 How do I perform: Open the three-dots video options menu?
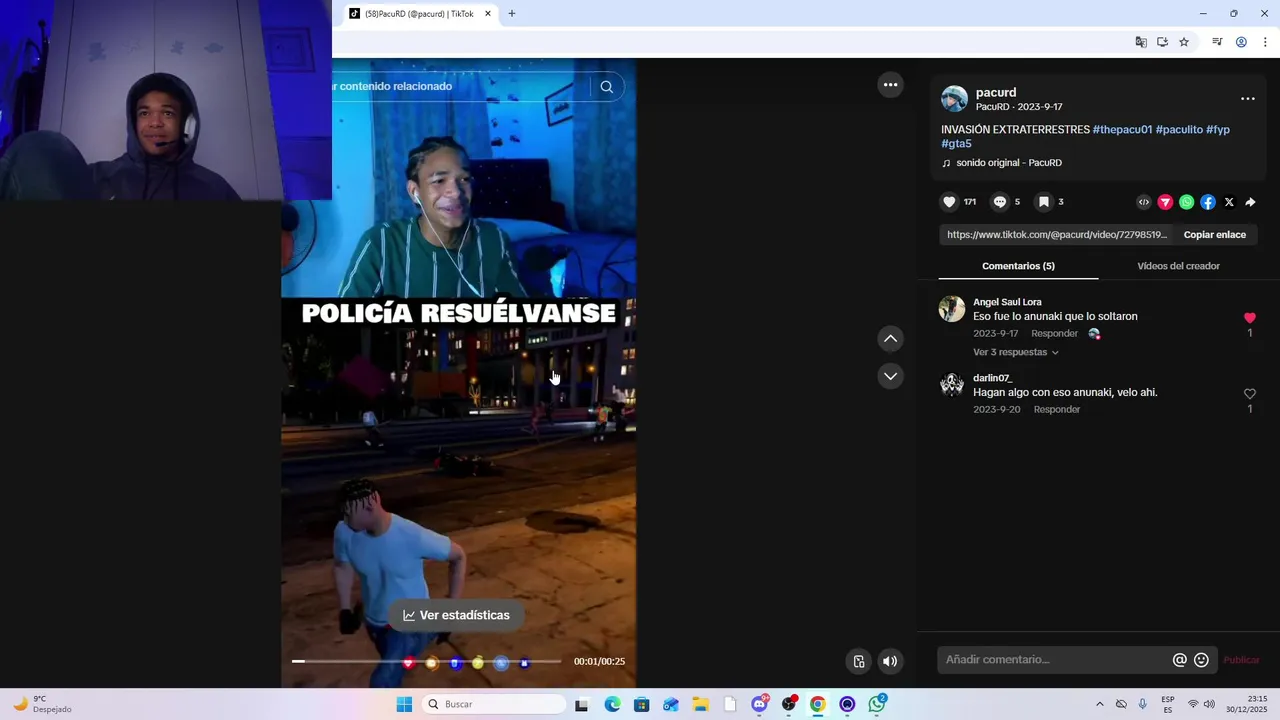point(890,85)
